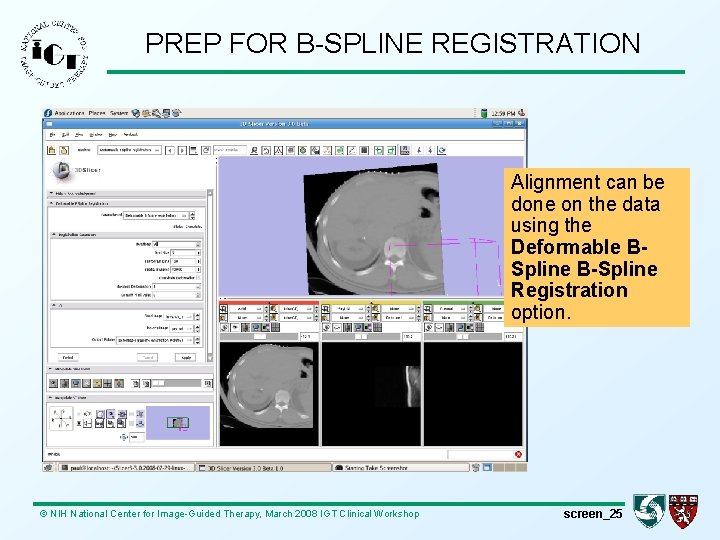
Task: Click the yellow viewer slice offset slider
Action: [x=361, y=337]
